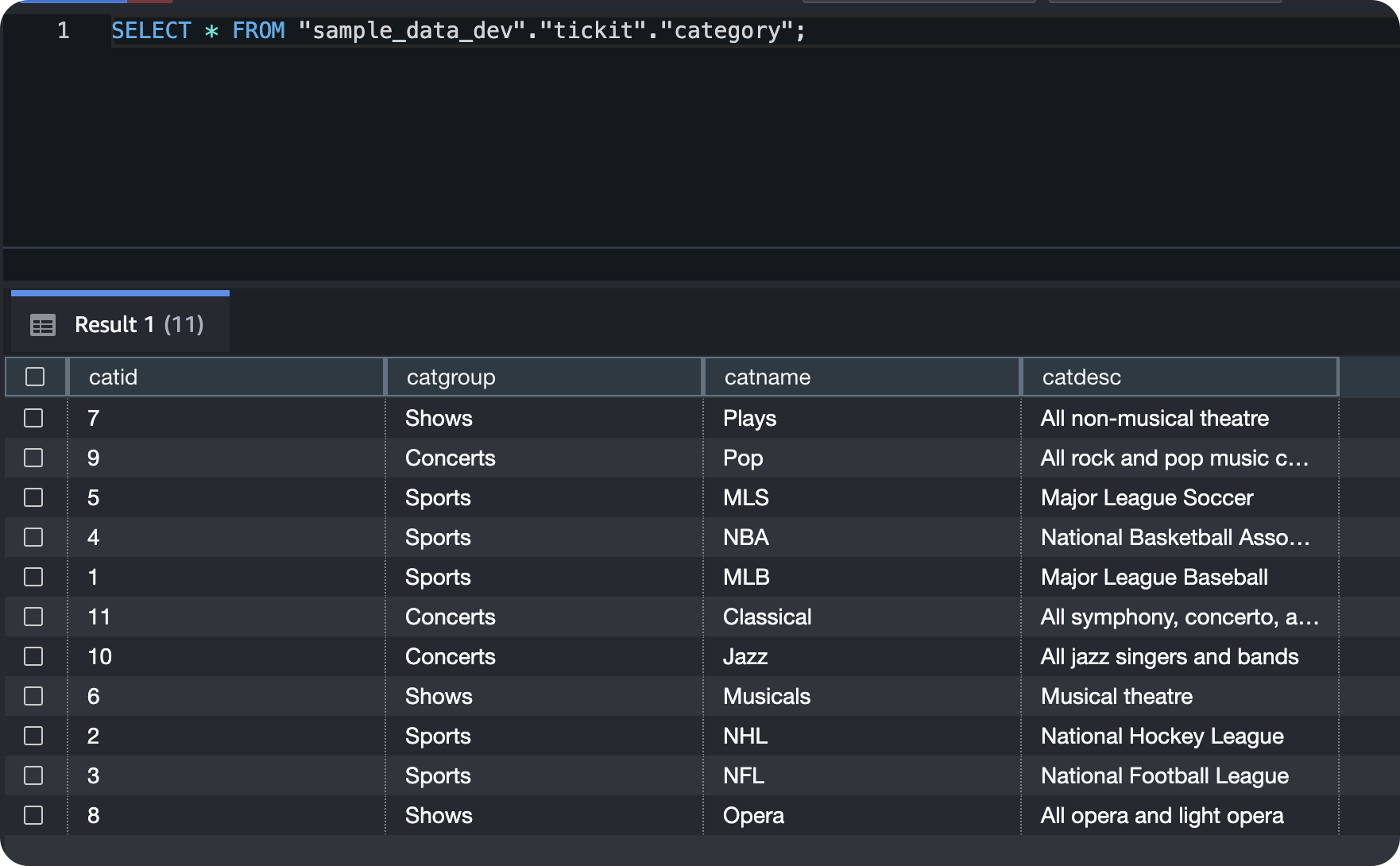Click the "category" table name in query
This screenshot has width=1400, height=866.
(726, 31)
